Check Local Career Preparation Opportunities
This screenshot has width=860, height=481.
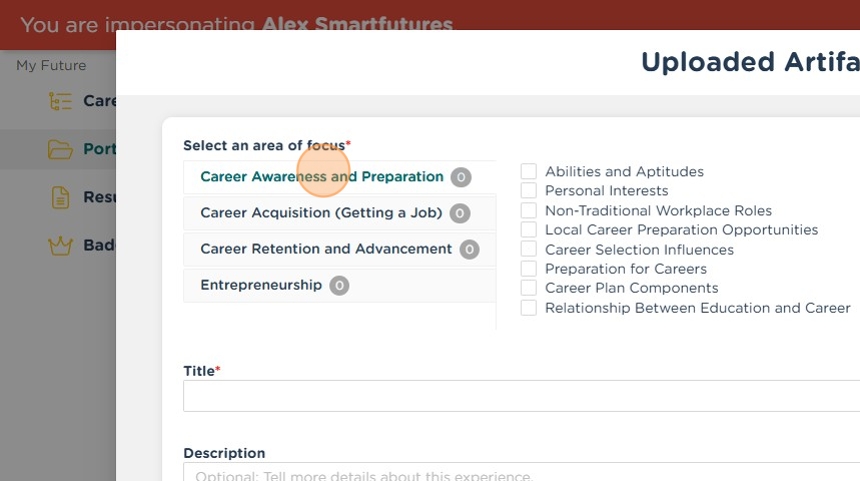(x=529, y=230)
